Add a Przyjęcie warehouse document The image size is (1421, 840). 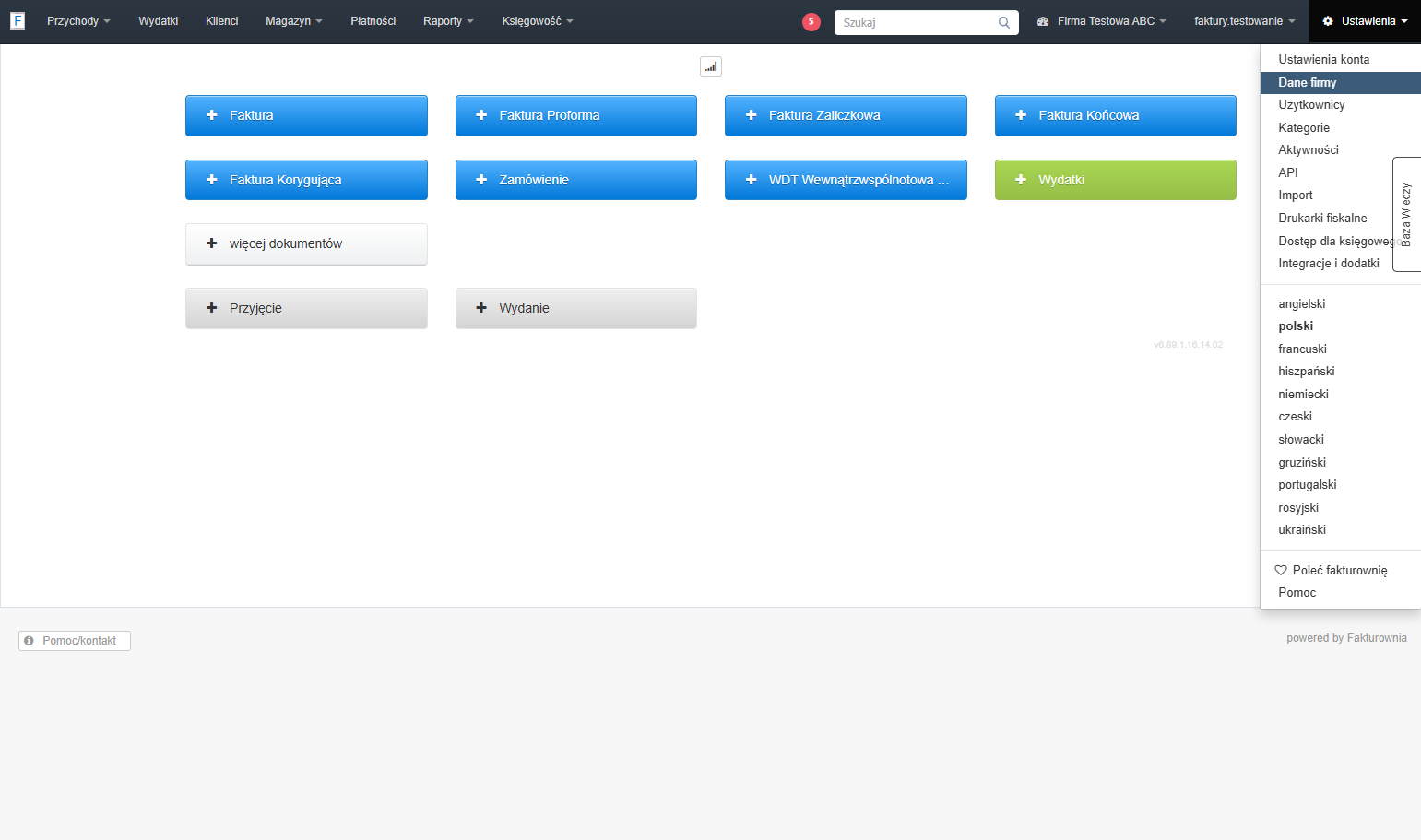point(306,308)
